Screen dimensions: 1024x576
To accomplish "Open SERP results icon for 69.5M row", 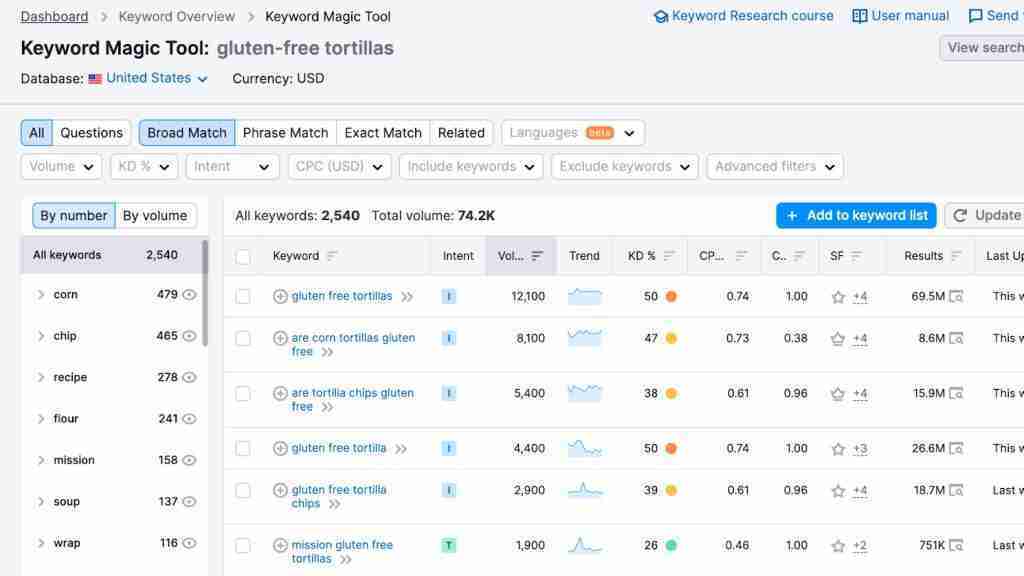I will tap(956, 296).
